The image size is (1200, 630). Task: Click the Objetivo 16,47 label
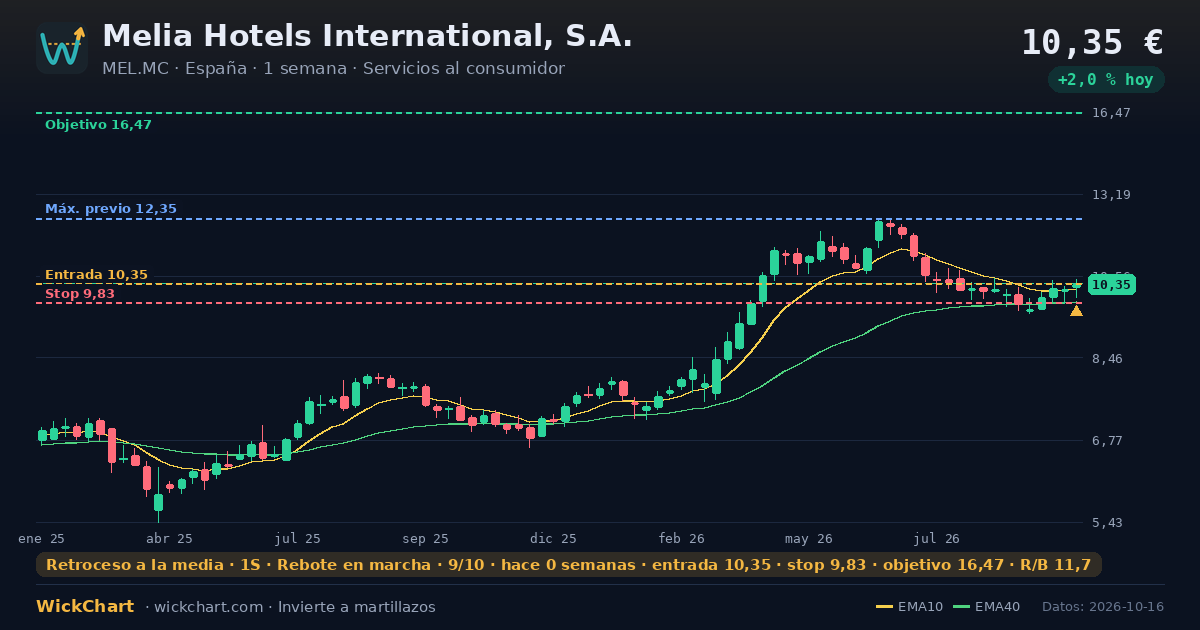point(98,125)
